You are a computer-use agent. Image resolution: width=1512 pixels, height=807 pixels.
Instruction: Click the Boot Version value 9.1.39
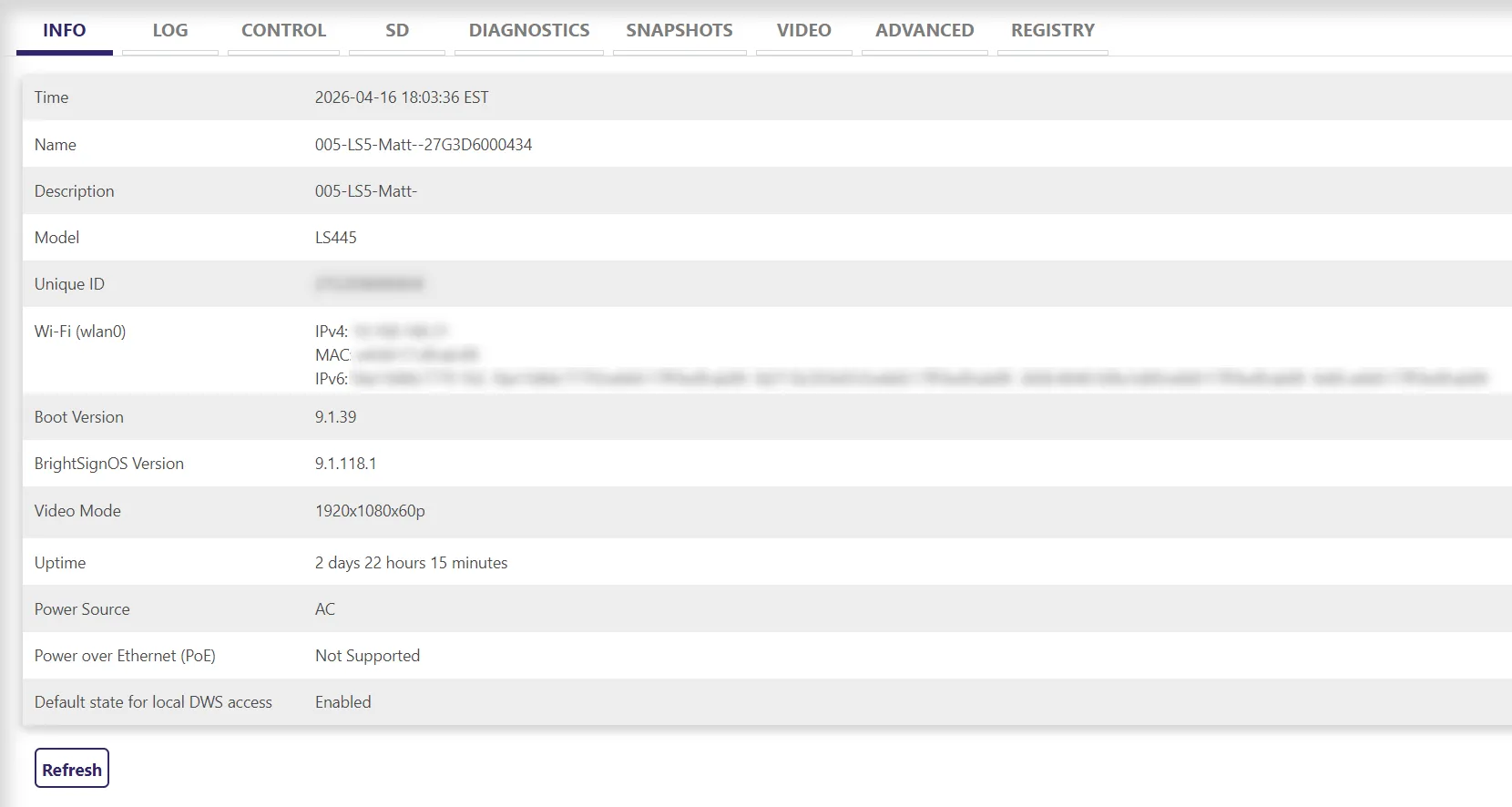[336, 417]
